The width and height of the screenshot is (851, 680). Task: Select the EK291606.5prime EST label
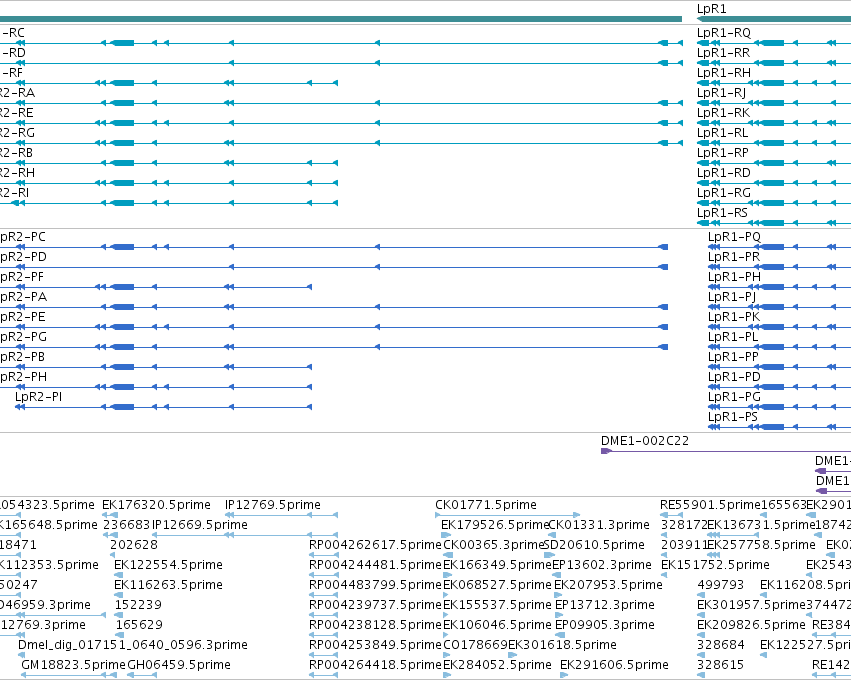[614, 665]
